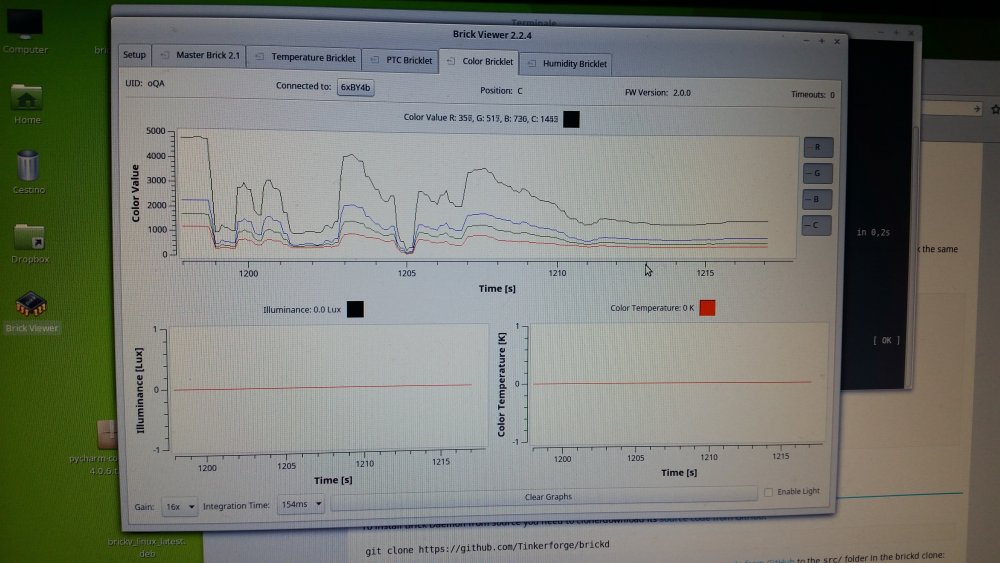Open the Dropbox folder shortcut
This screenshot has height=563, width=1000.
coord(30,237)
